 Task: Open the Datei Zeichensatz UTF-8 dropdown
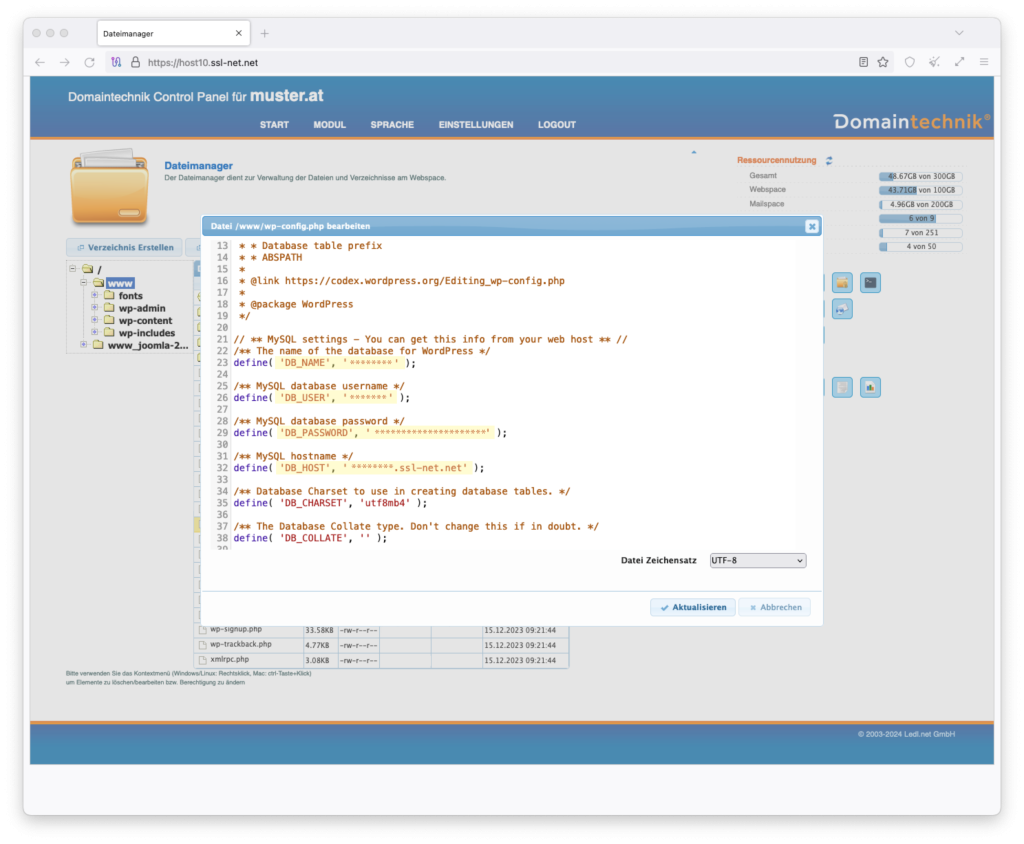pyautogui.click(x=758, y=561)
